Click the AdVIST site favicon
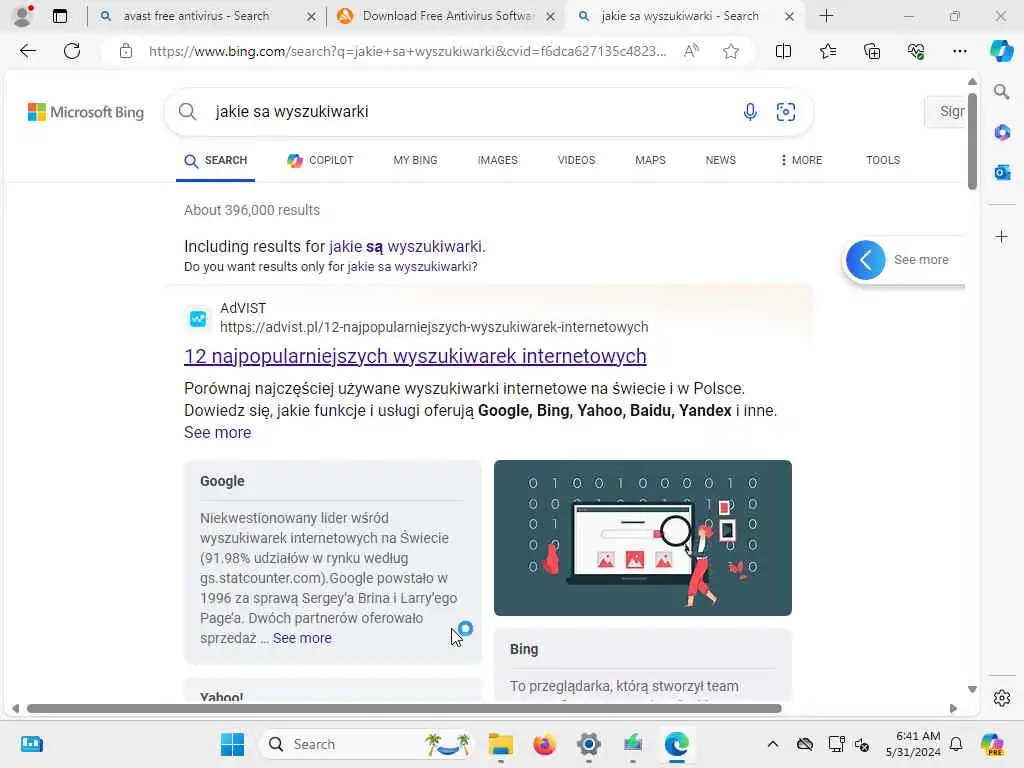Viewport: 1024px width, 768px height. [x=198, y=318]
